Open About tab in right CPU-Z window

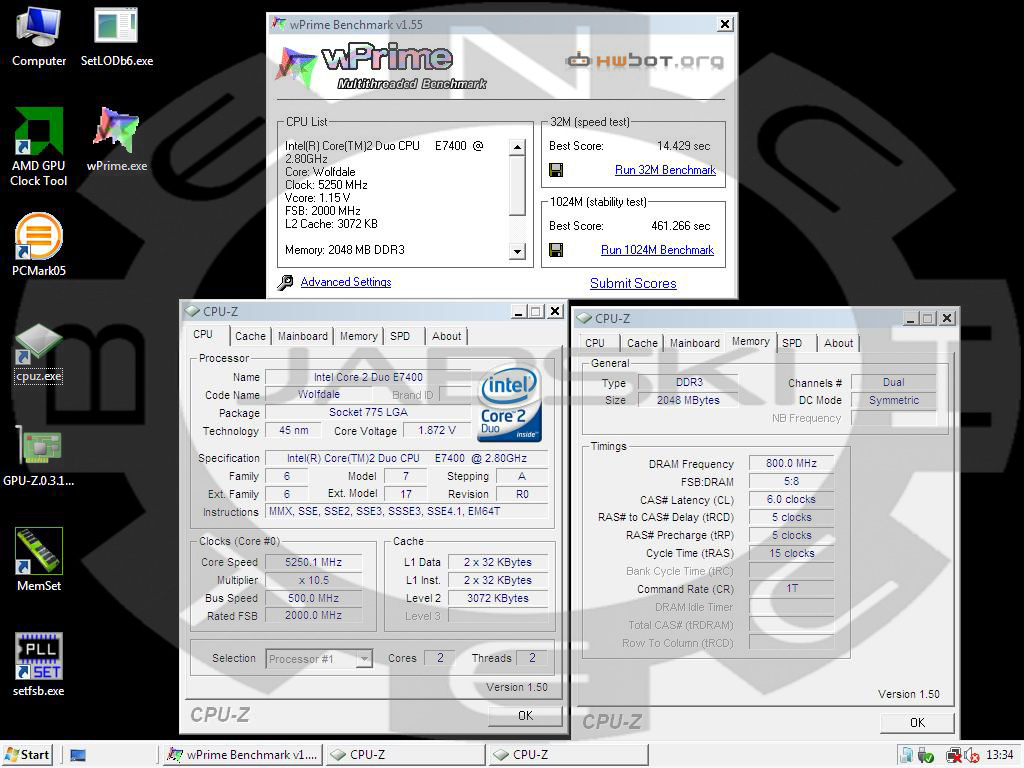(838, 343)
